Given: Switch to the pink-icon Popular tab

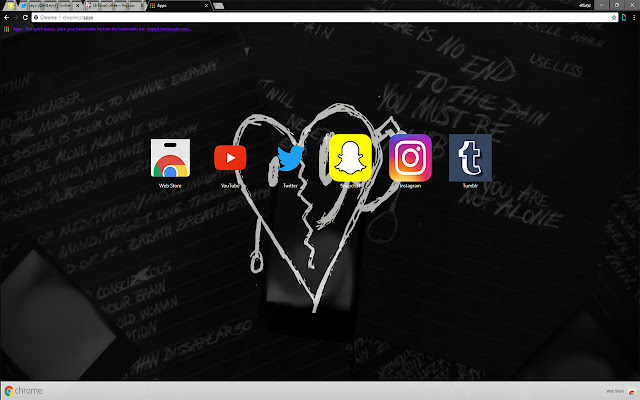Looking at the screenshot, I should pos(116,6).
